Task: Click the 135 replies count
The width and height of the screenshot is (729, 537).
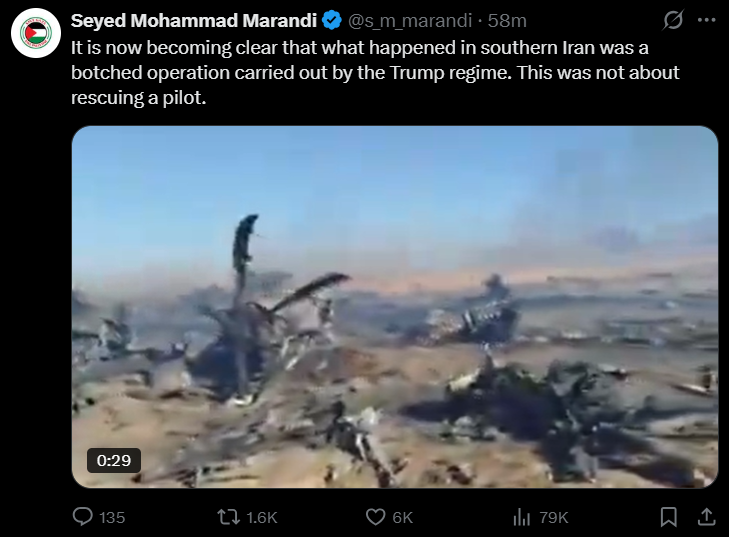Action: point(112,517)
